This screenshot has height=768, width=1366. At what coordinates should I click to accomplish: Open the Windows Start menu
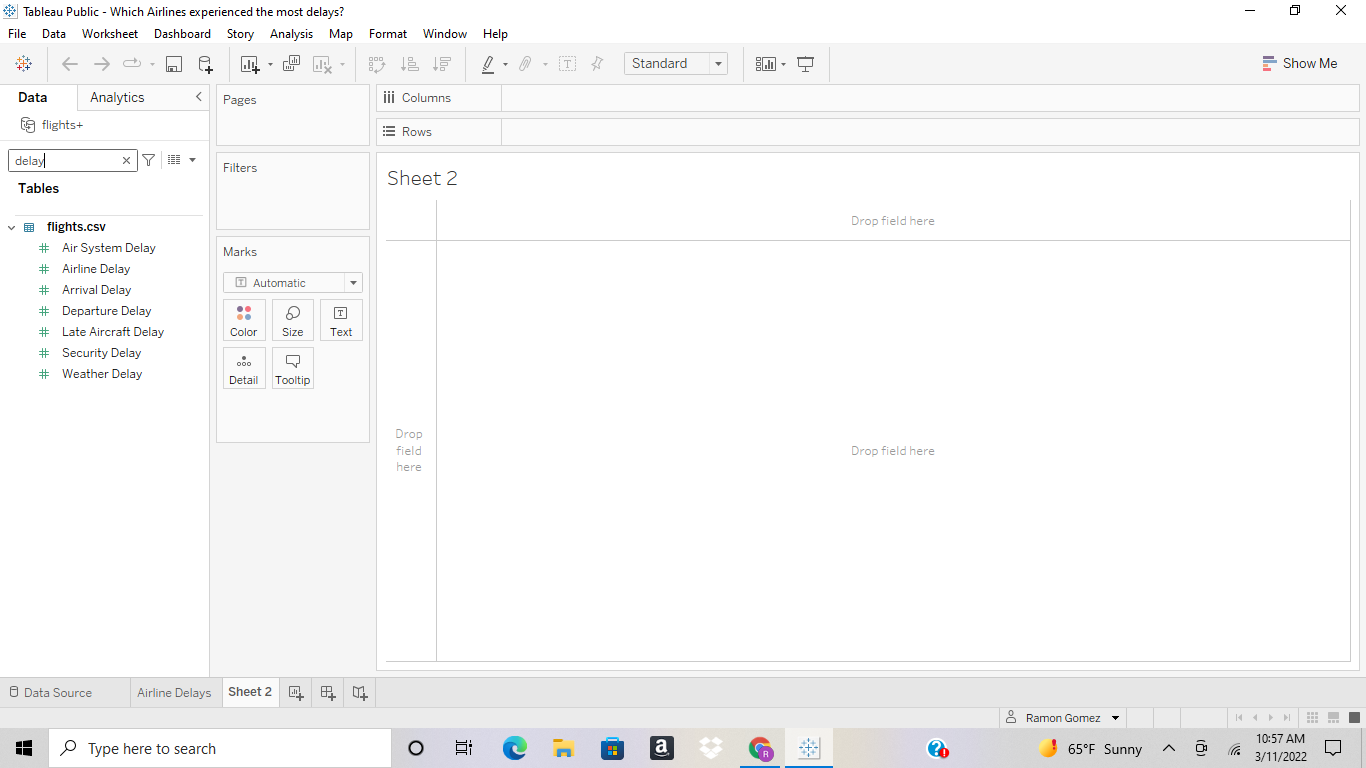point(24,748)
